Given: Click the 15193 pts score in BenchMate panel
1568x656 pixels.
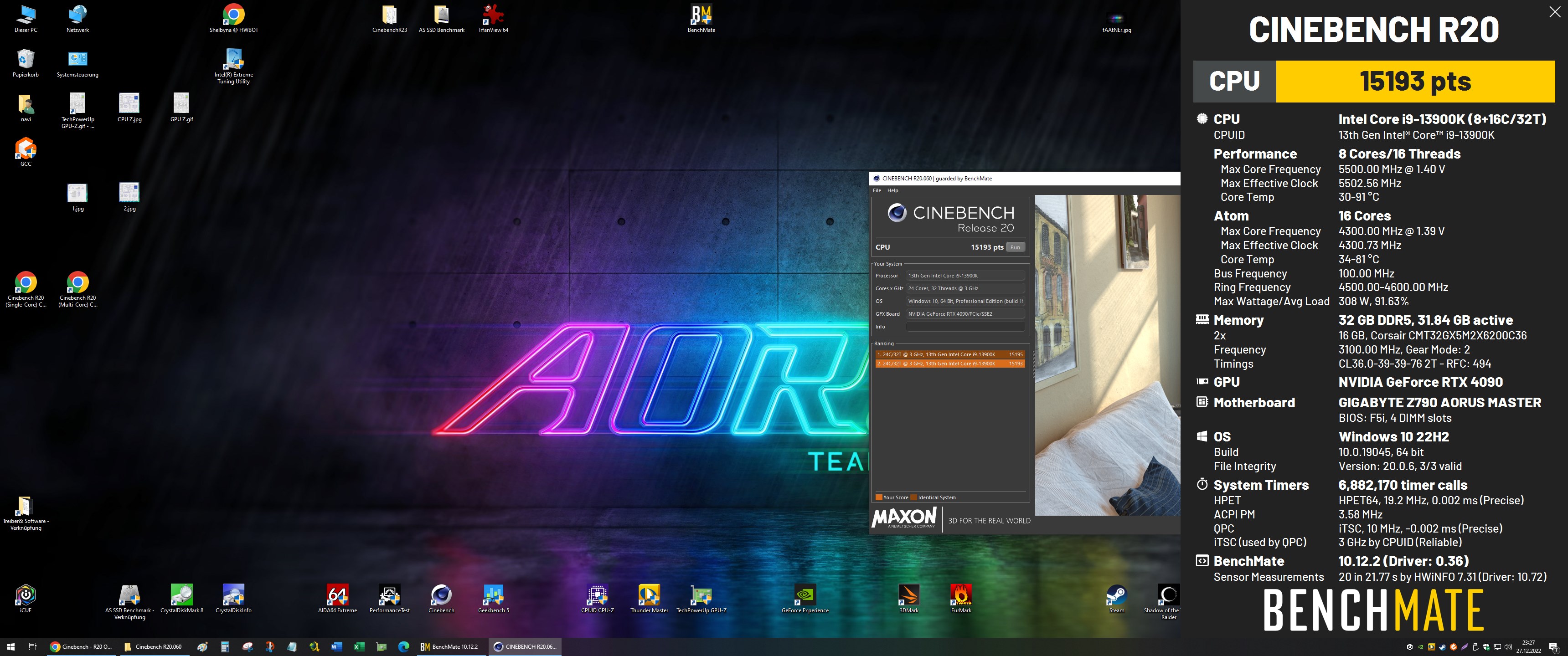Looking at the screenshot, I should click(1415, 81).
